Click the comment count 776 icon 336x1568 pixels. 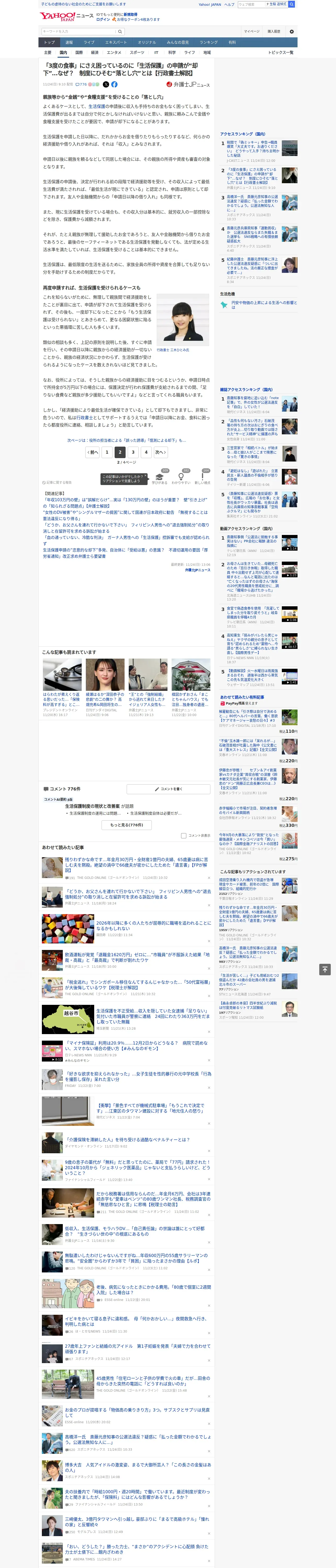point(81,85)
